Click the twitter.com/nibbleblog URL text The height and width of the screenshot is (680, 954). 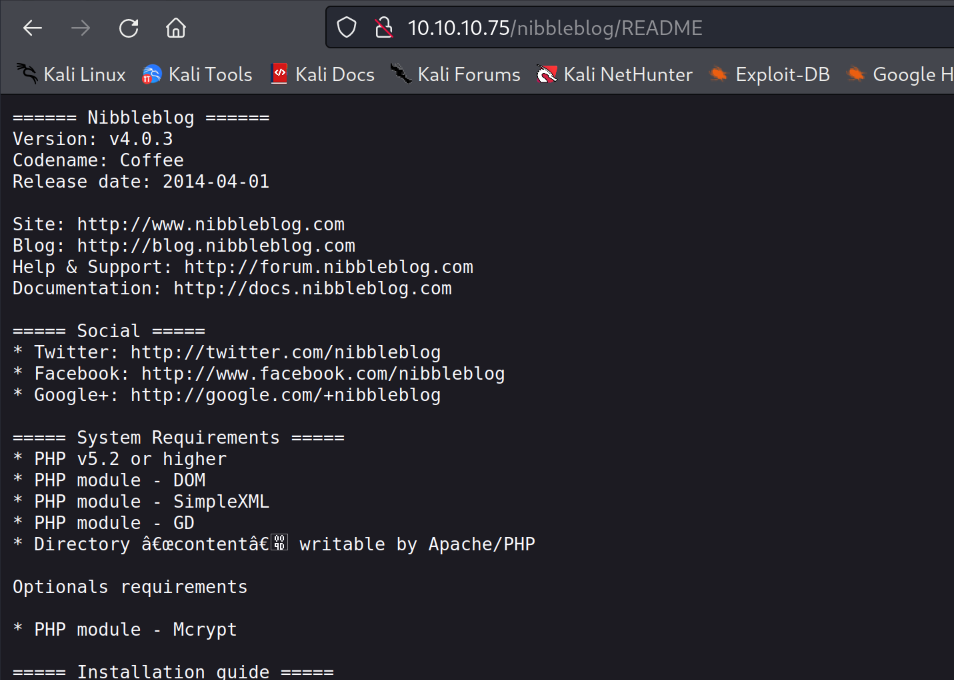point(286,352)
